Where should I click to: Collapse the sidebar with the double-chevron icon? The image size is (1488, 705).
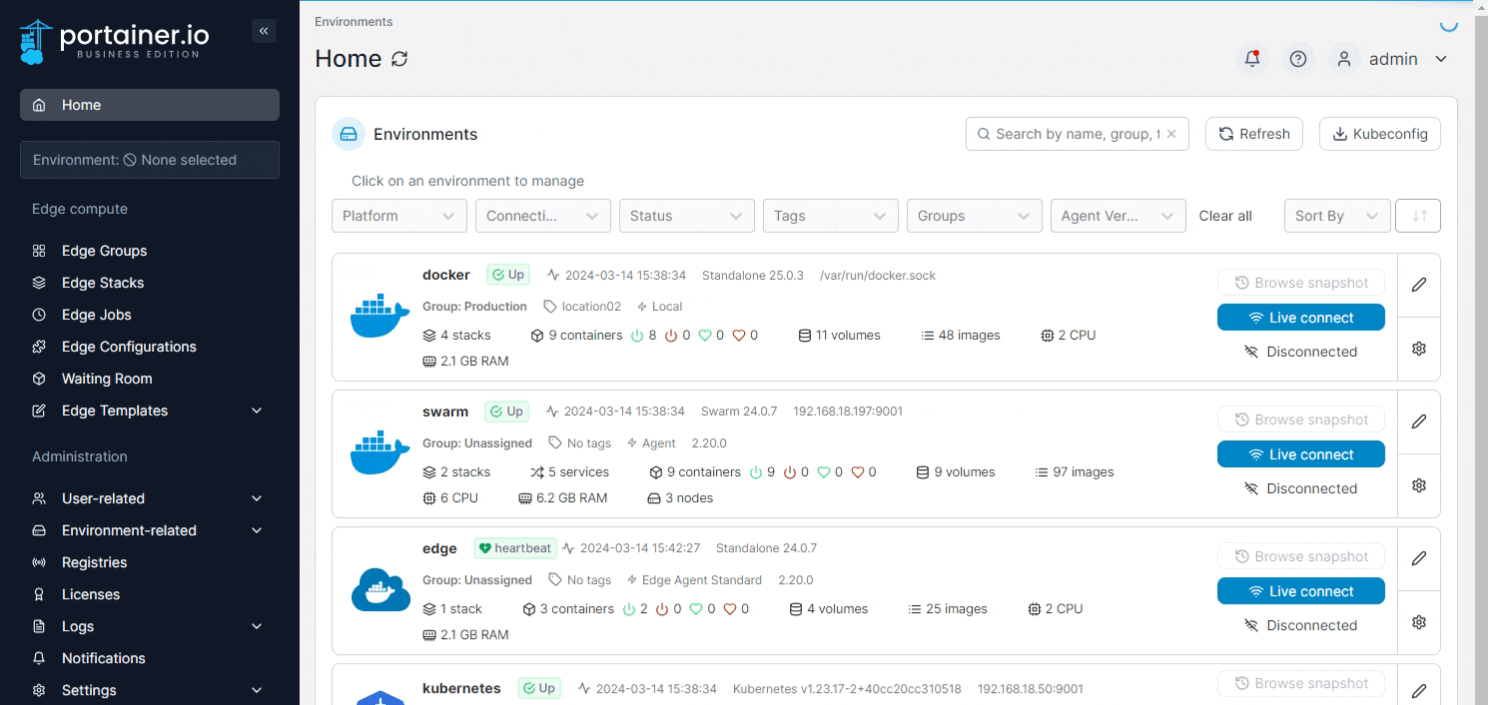click(x=264, y=31)
